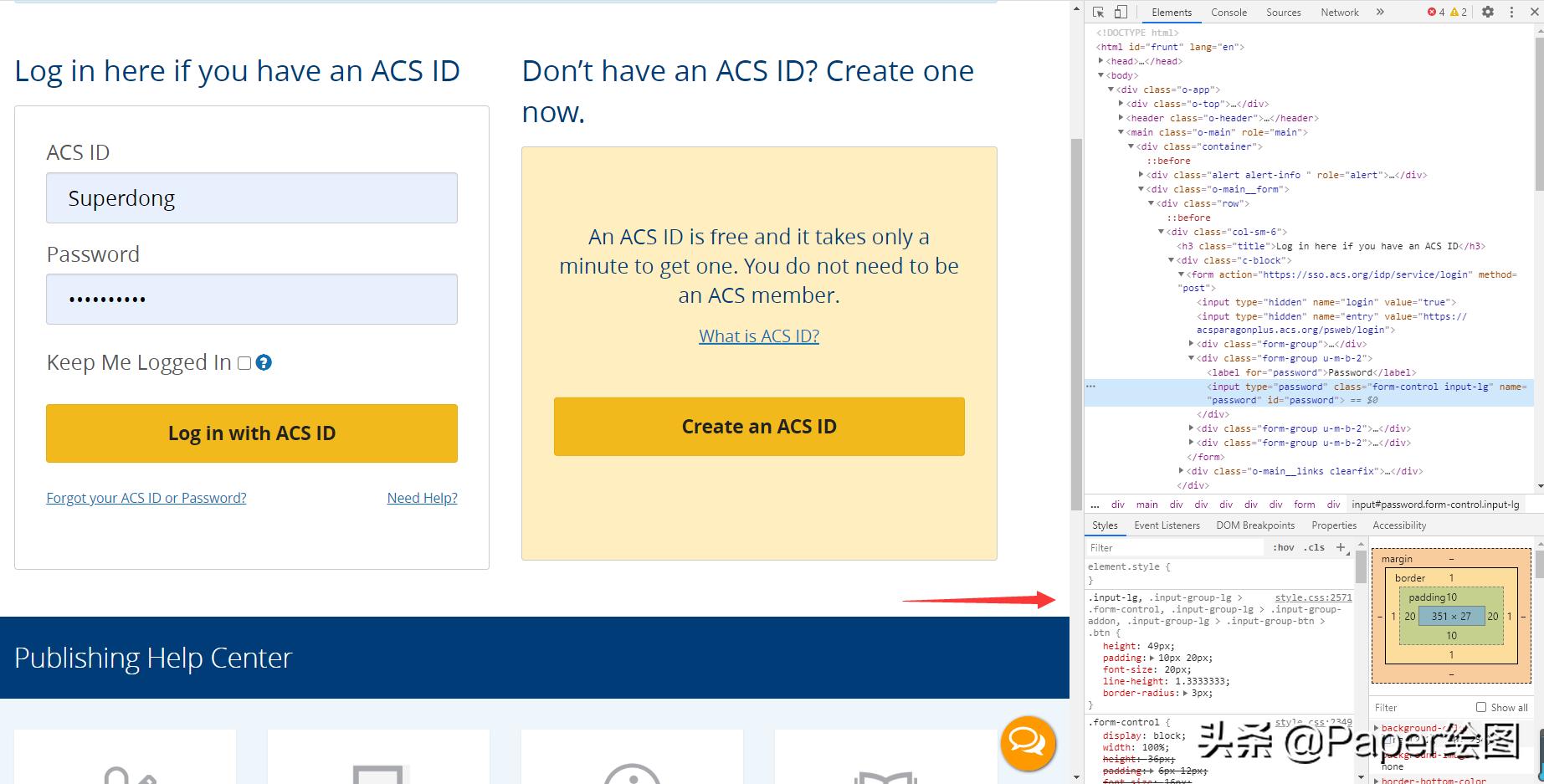Expand the div class o-top node
The height and width of the screenshot is (784, 1544).
pyautogui.click(x=1121, y=104)
